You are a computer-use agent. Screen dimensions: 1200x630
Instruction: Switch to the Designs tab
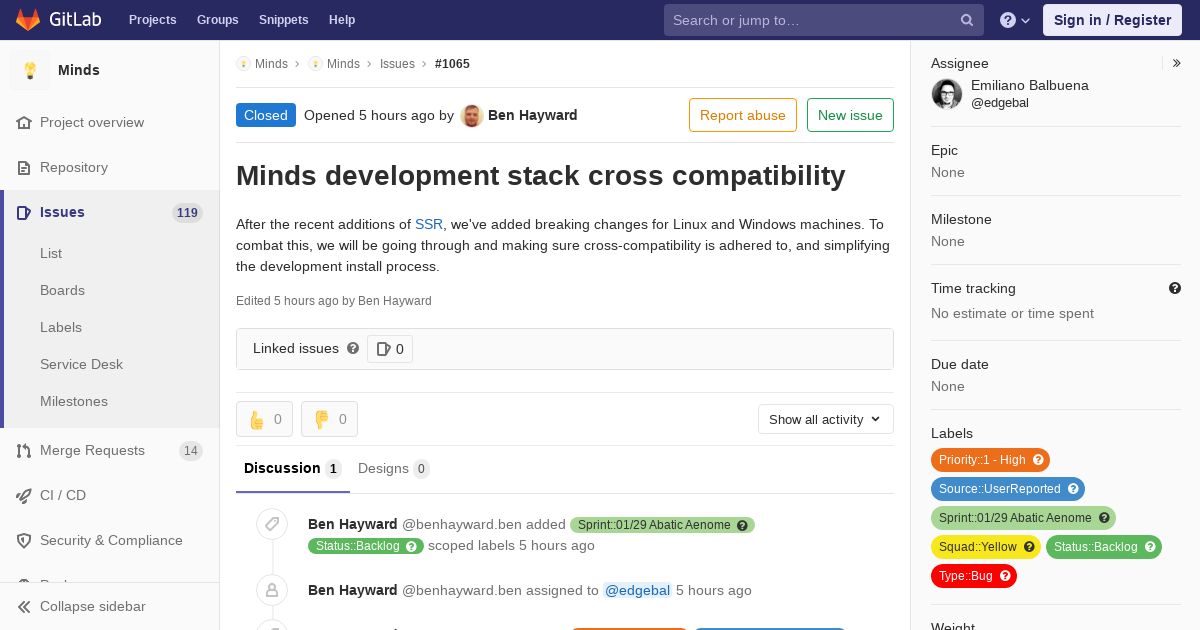[394, 468]
